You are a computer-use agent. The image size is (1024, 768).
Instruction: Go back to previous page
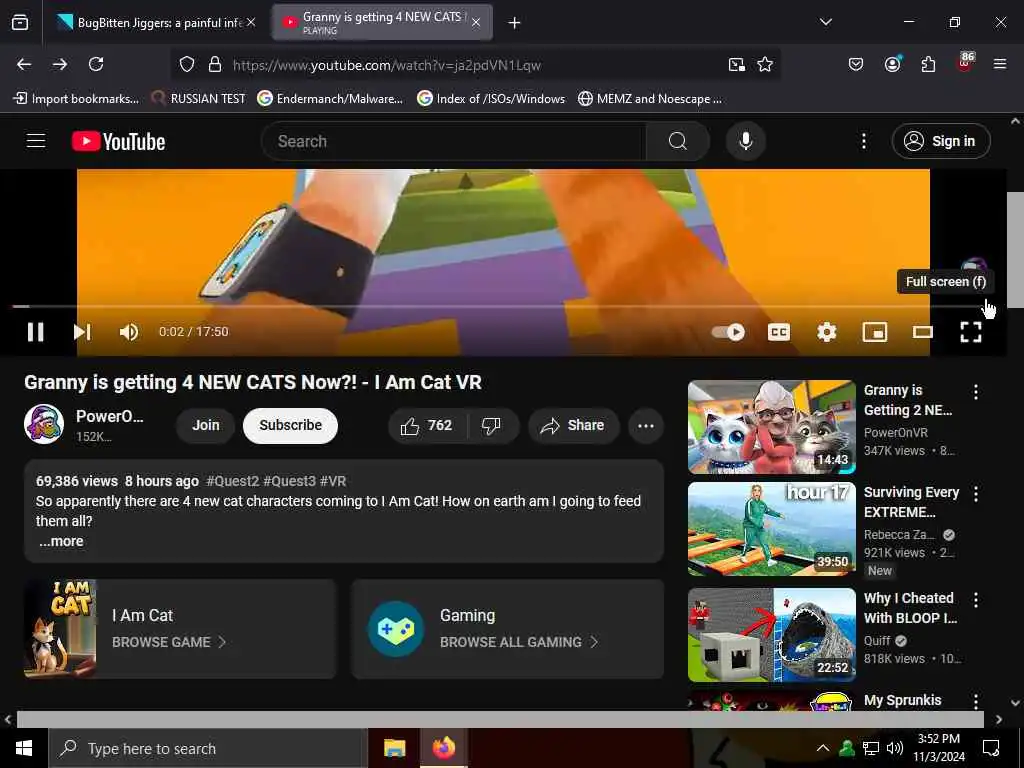coord(24,64)
